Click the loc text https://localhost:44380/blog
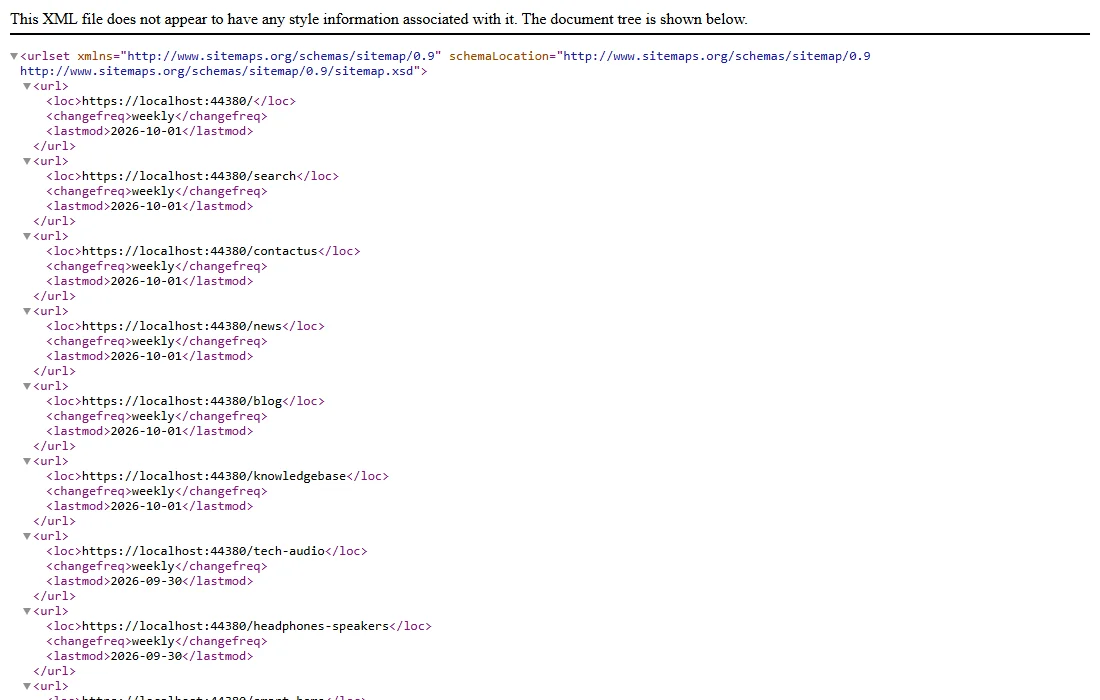 182,401
